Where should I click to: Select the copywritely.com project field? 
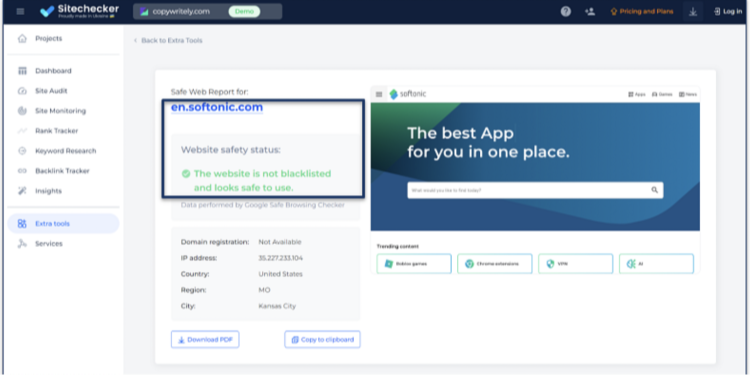208,11
